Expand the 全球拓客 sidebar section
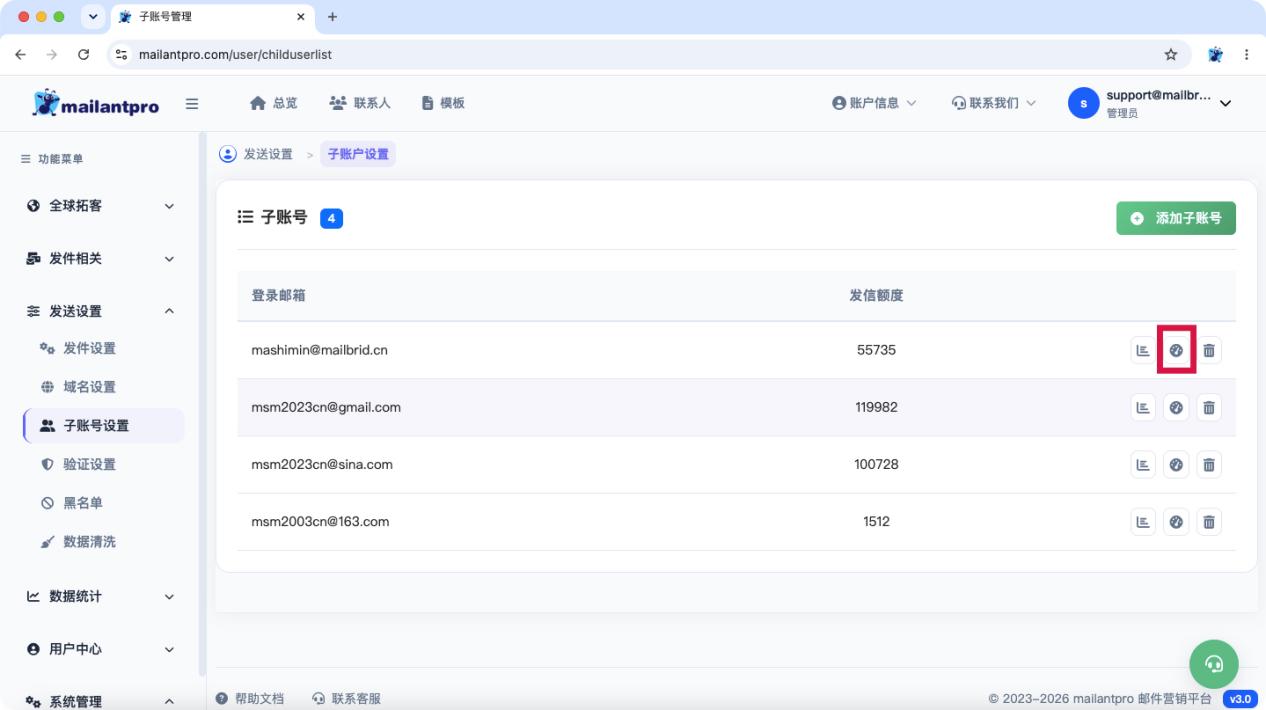Viewport: 1266px width, 710px height. (x=101, y=206)
